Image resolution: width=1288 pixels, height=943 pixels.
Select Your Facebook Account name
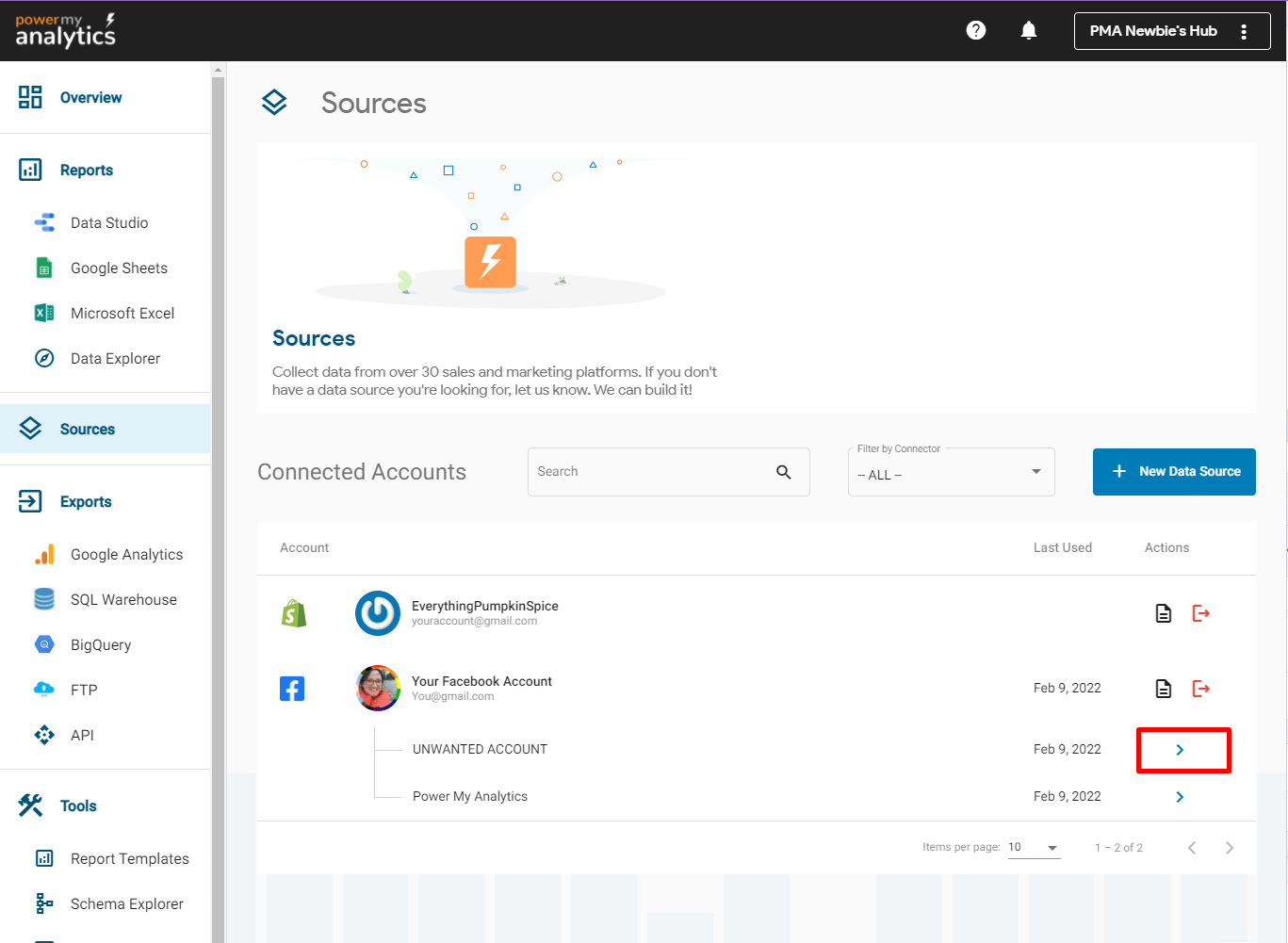pyautogui.click(x=481, y=681)
